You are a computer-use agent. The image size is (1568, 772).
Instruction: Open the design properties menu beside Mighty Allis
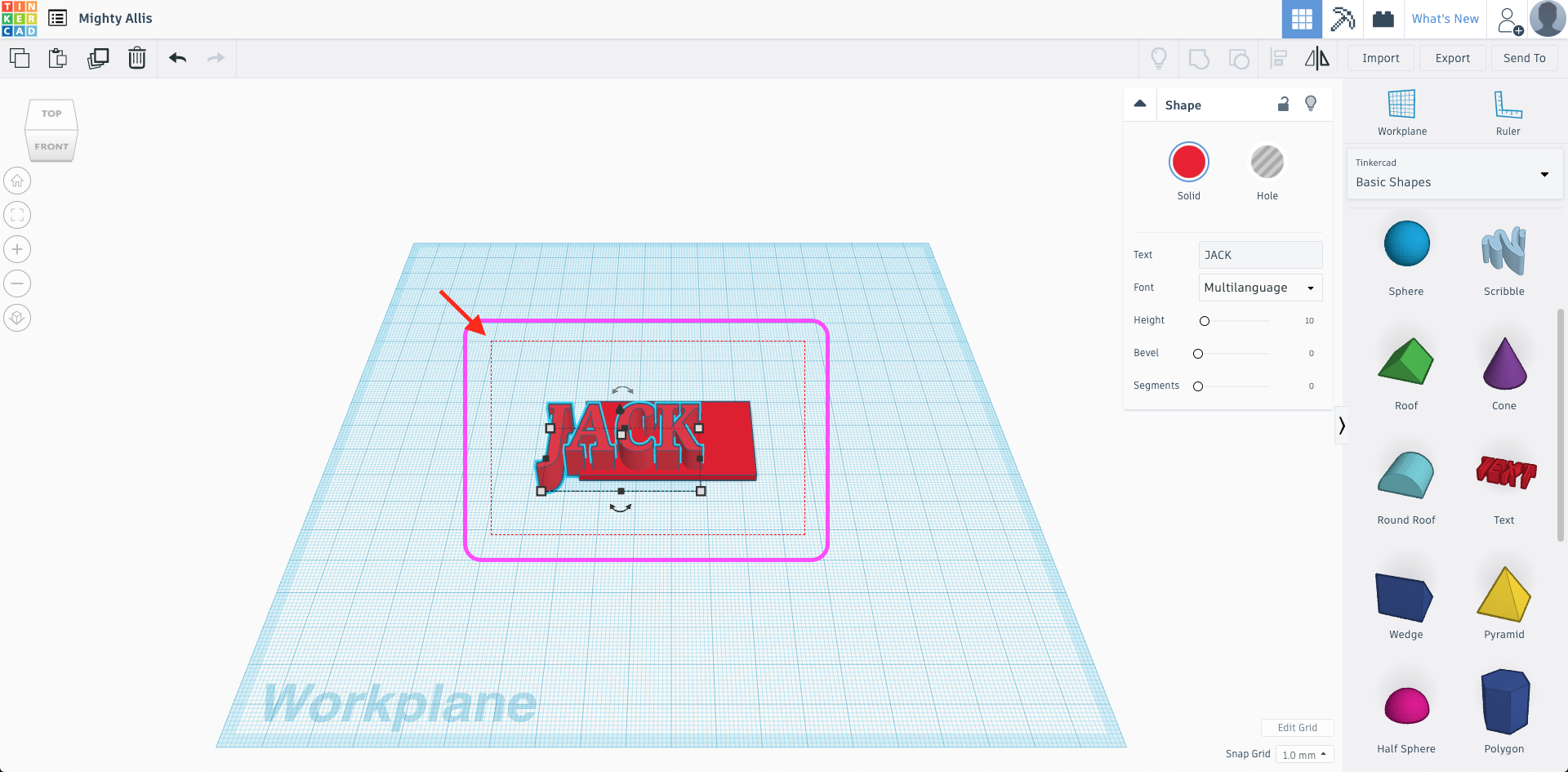(x=57, y=18)
